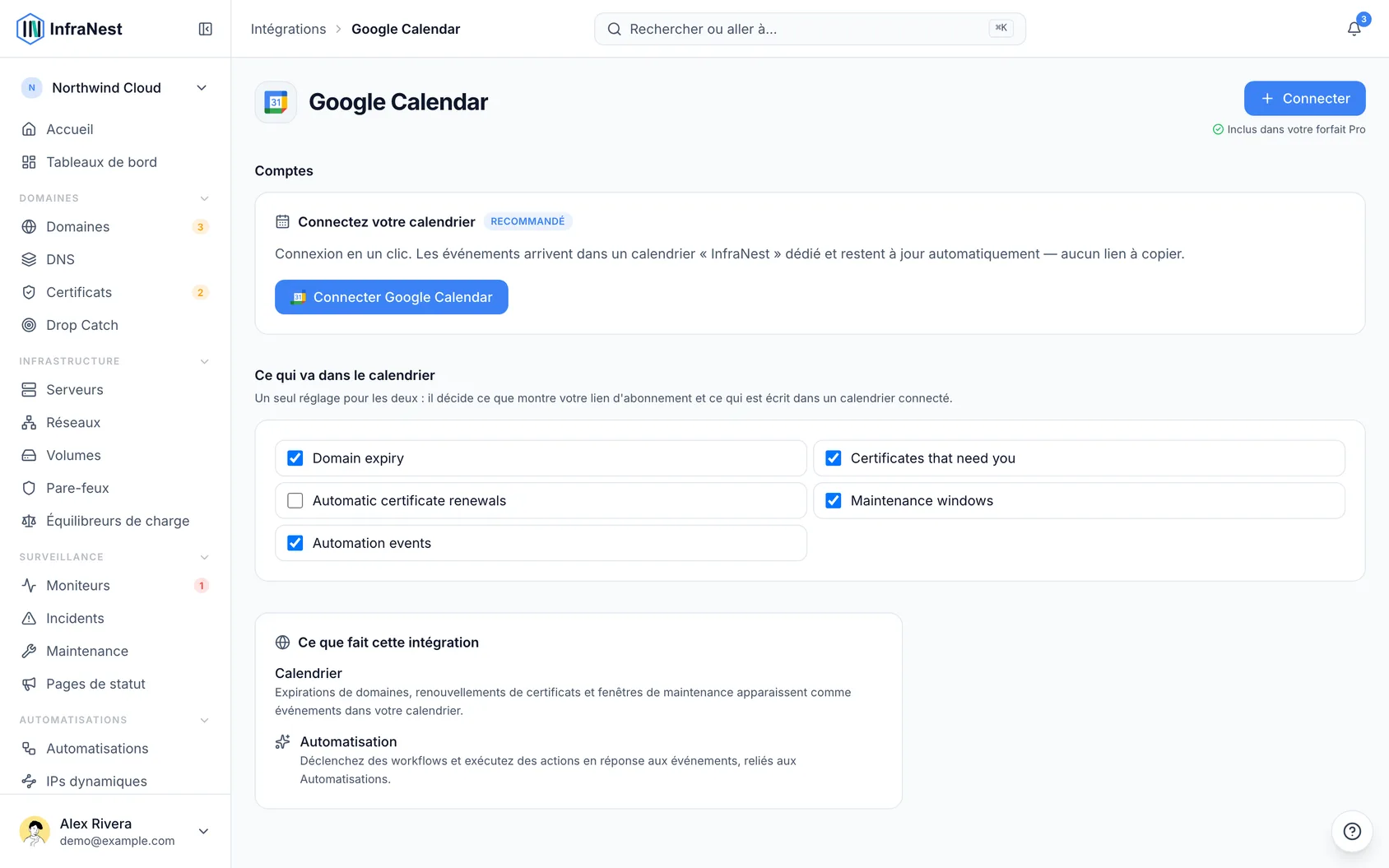
Task: Uncheck Certificates that need you checkbox
Action: [834, 458]
